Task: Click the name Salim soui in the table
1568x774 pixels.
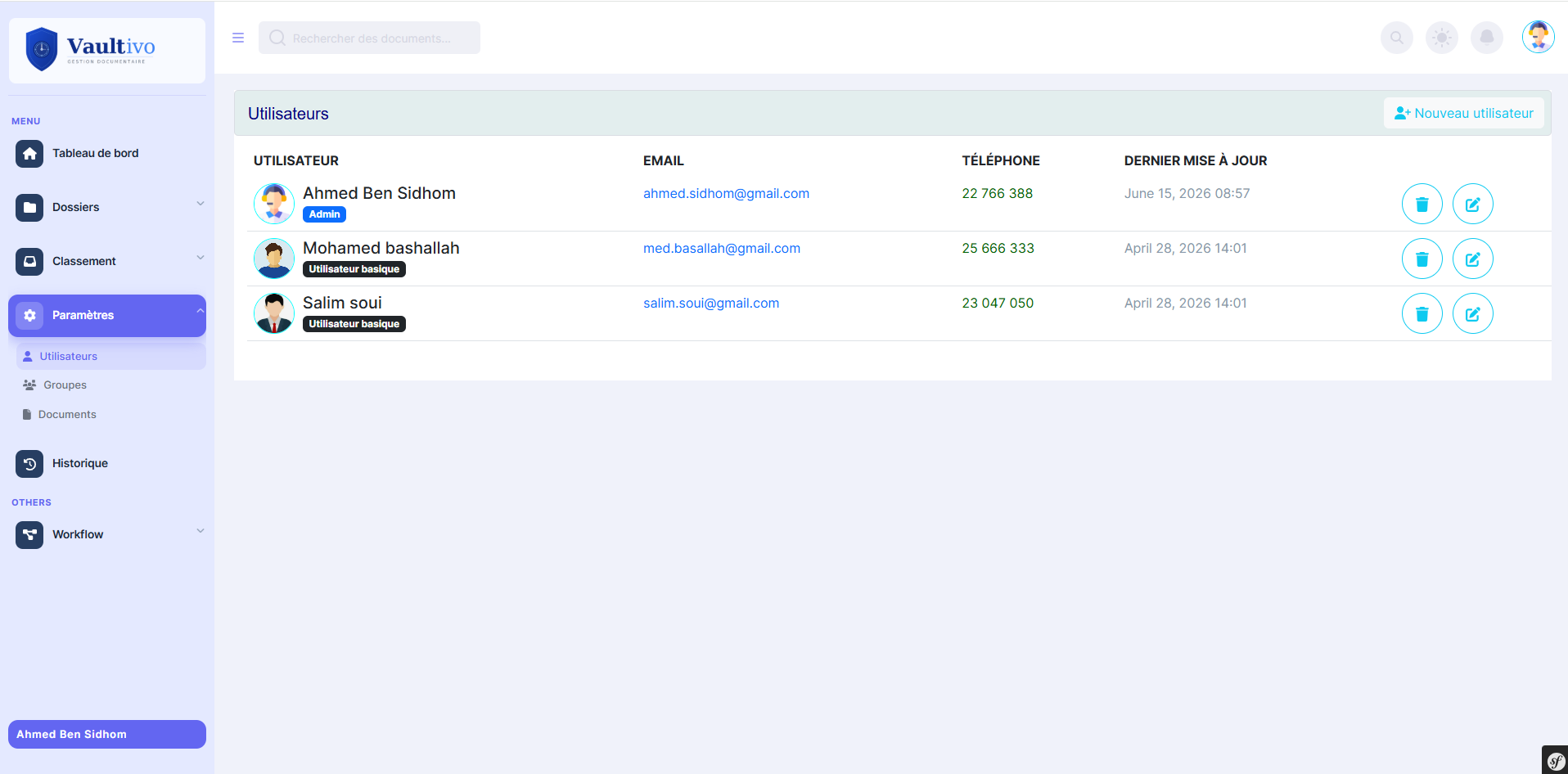Action: pyautogui.click(x=342, y=303)
